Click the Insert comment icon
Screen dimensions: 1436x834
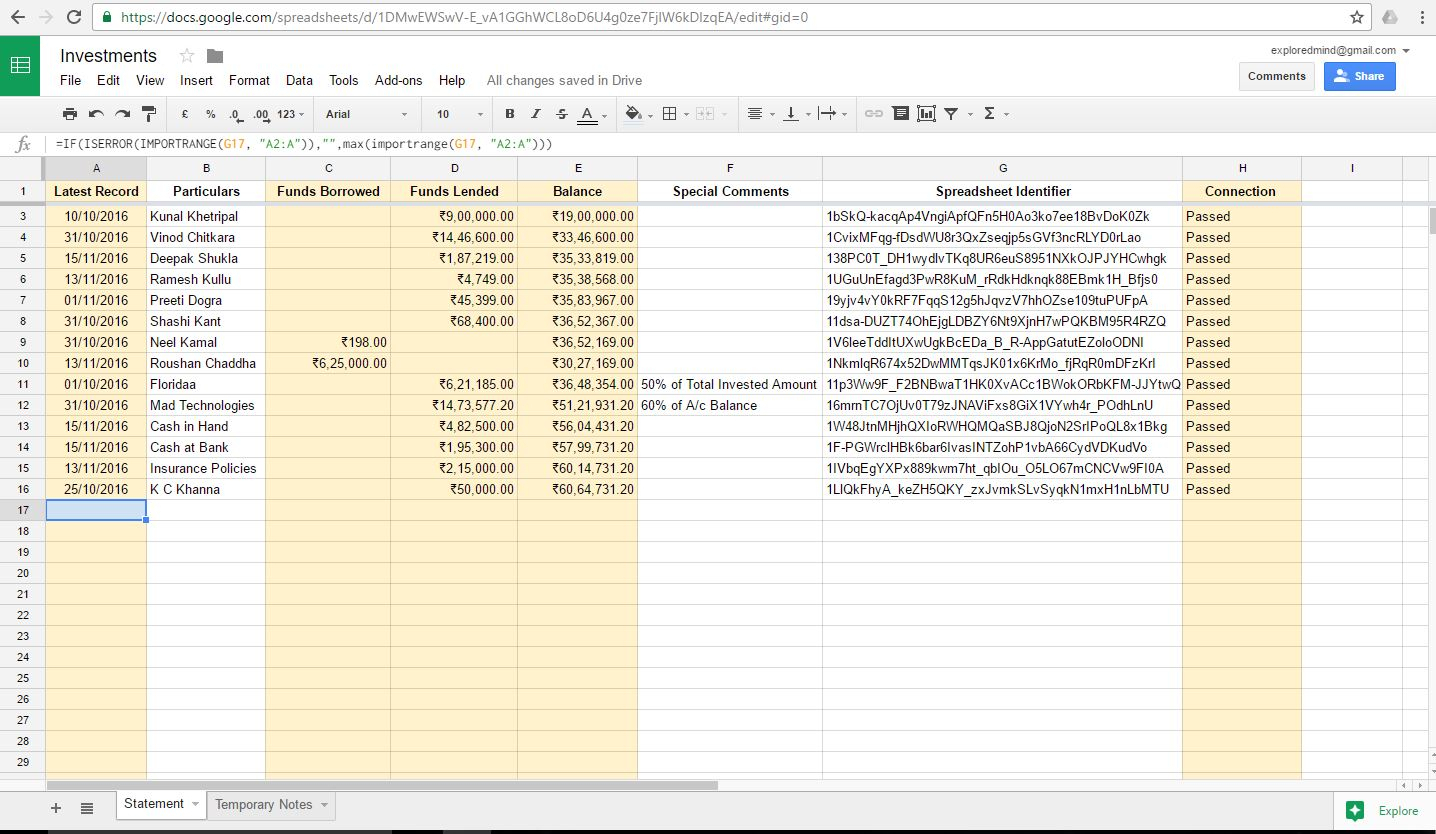pyautogui.click(x=900, y=114)
